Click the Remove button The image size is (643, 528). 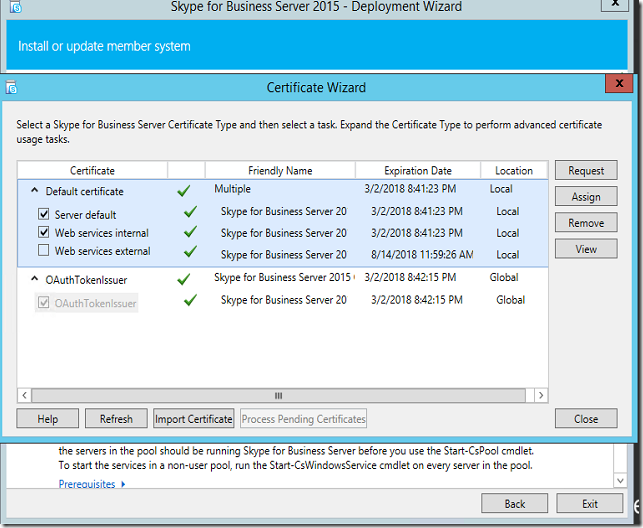[586, 223]
